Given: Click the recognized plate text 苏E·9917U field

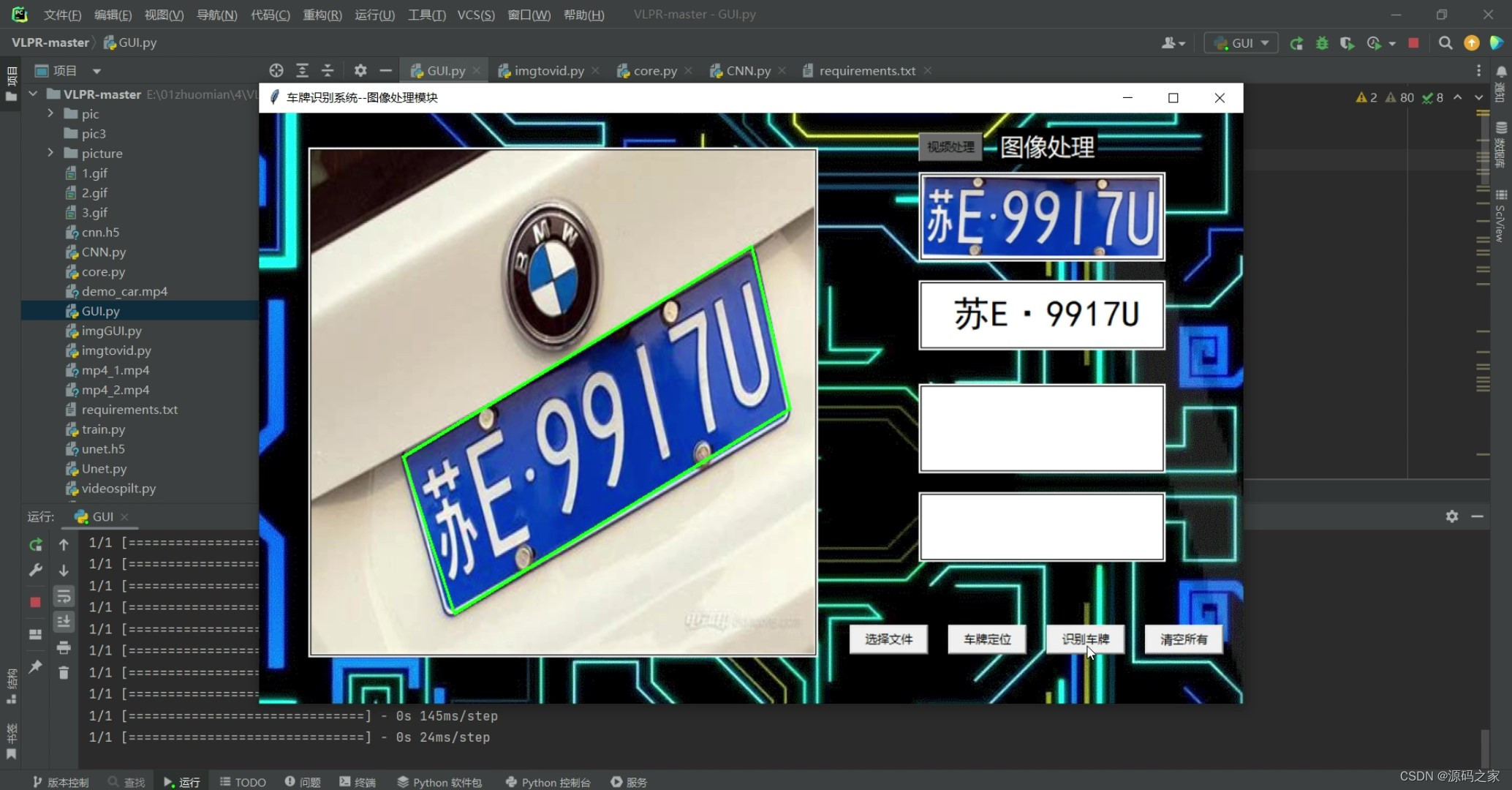Looking at the screenshot, I should pyautogui.click(x=1042, y=315).
